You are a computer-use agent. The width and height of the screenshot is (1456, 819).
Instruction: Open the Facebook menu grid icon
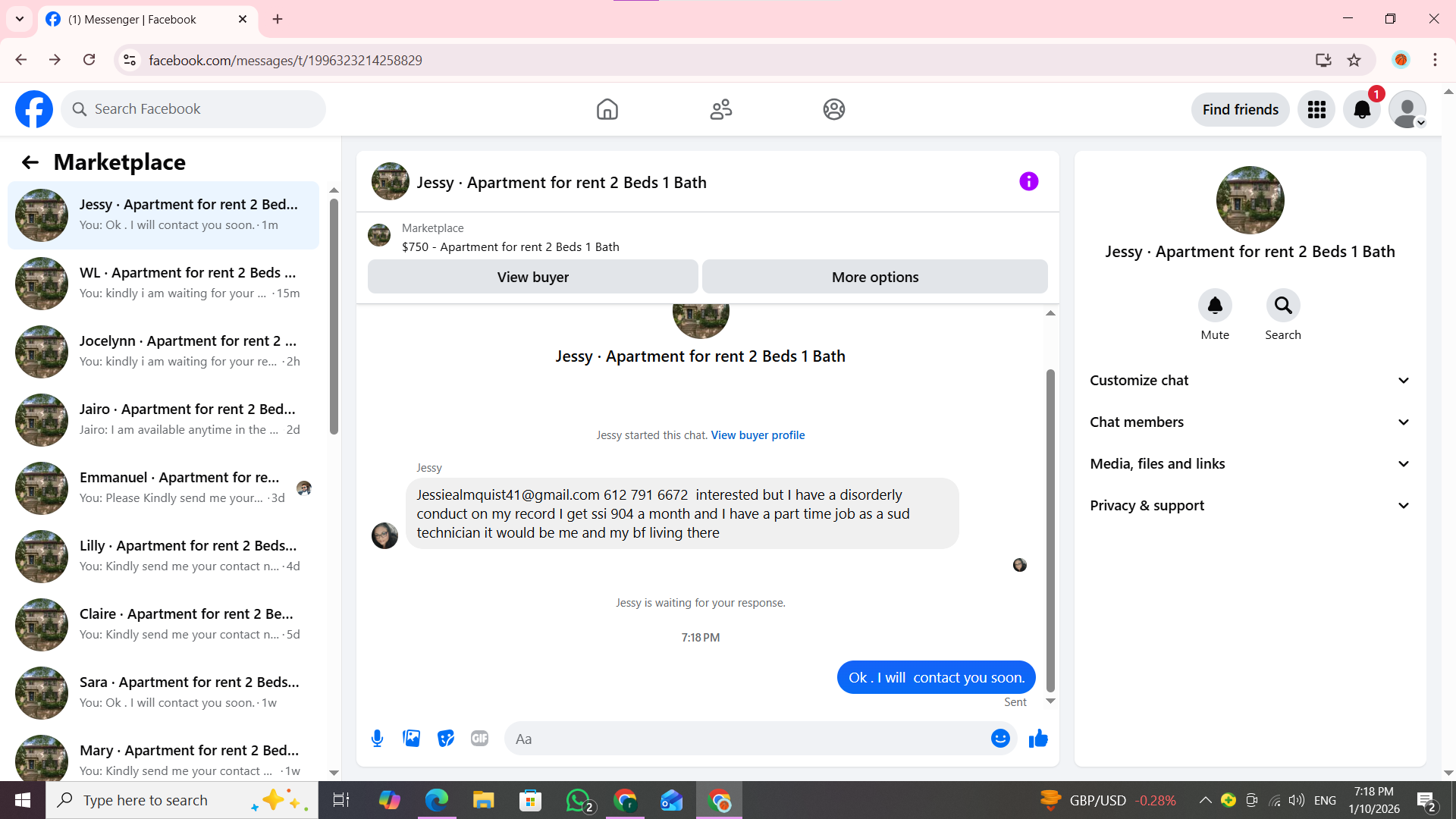(x=1316, y=110)
